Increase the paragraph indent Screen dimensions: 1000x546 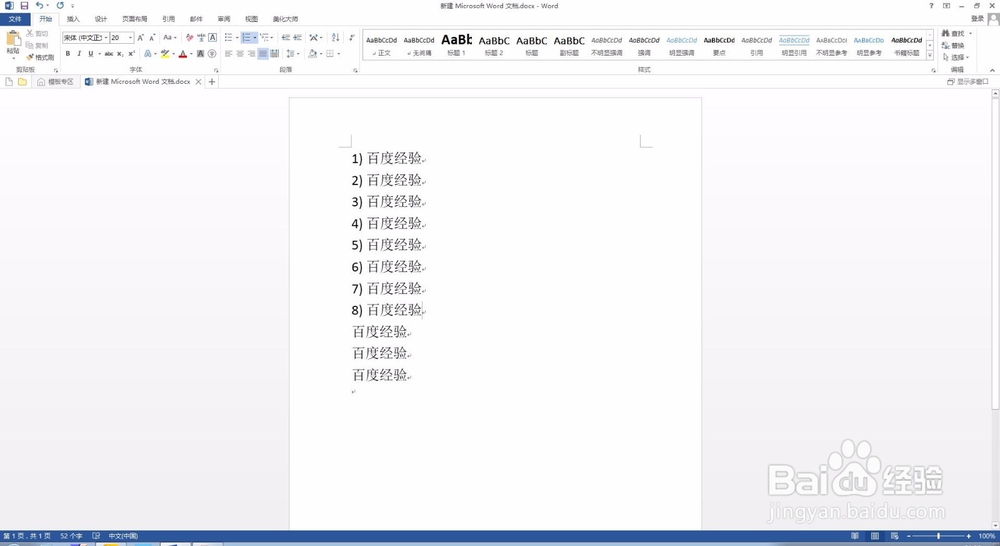click(297, 38)
